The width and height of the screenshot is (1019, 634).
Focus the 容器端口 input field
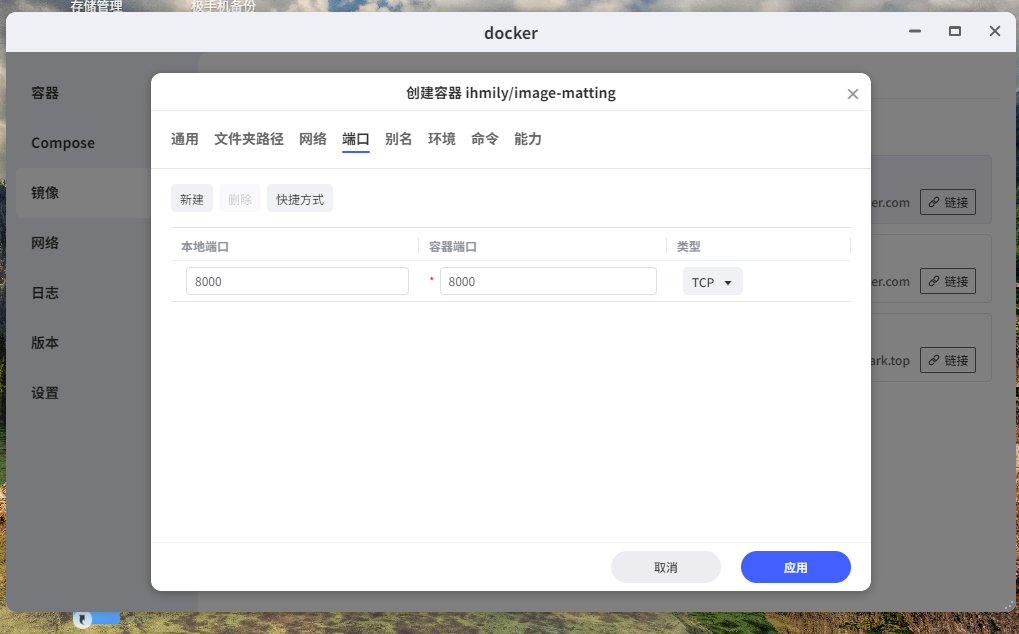(548, 281)
